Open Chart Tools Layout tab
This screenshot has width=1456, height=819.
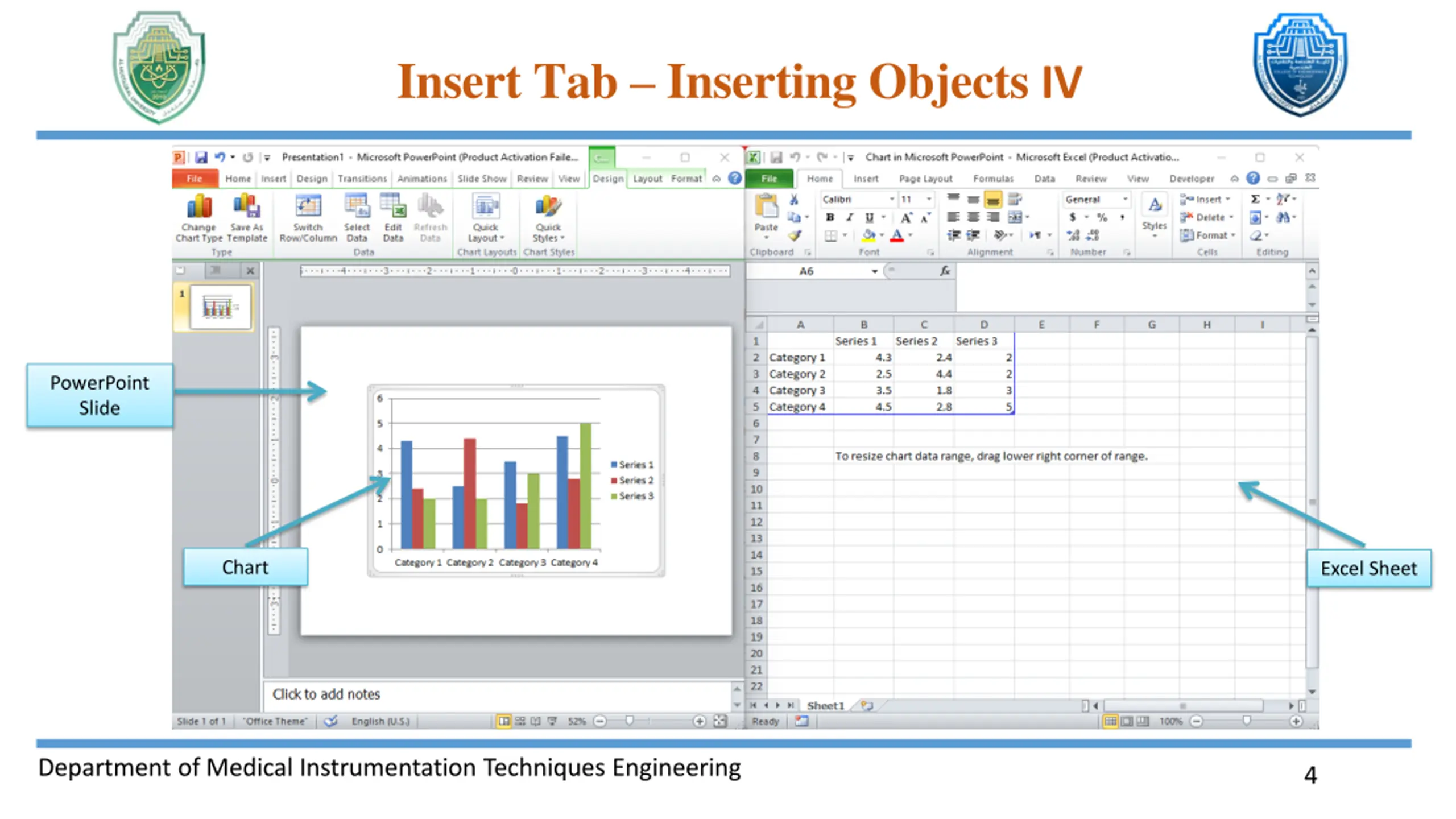click(x=648, y=179)
